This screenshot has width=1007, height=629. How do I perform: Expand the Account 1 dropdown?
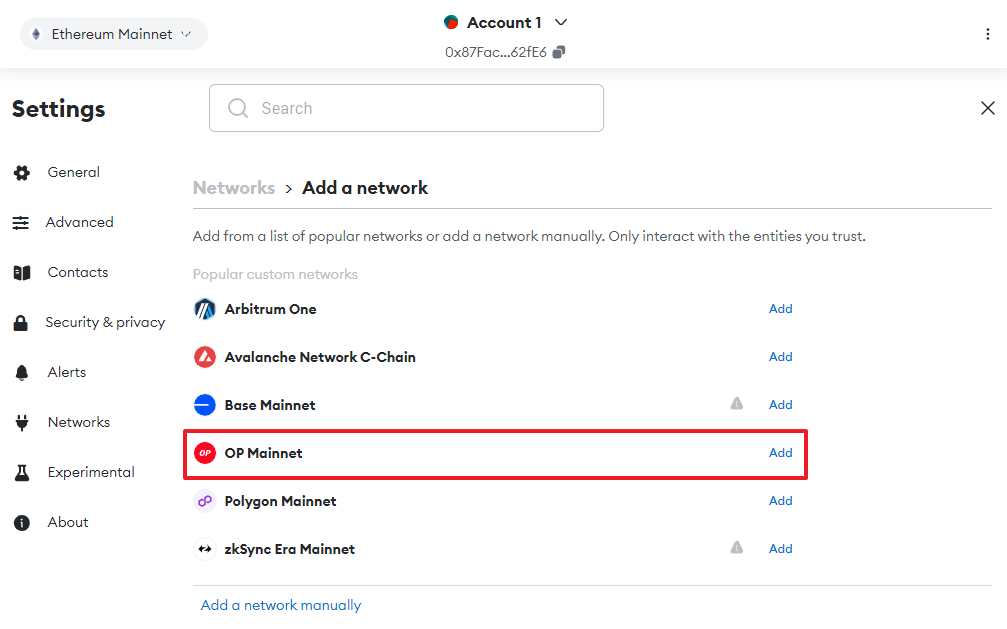tap(561, 21)
